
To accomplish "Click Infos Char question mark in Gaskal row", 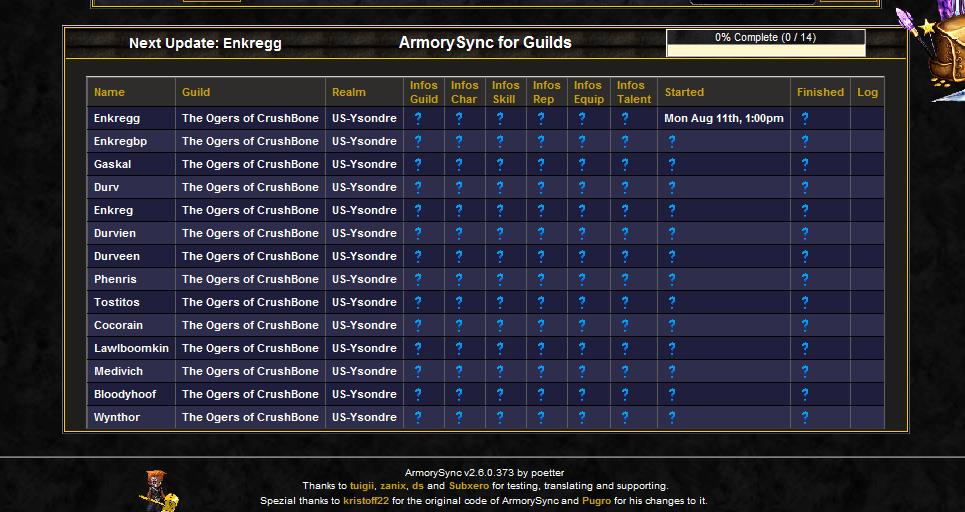I will [x=459, y=164].
